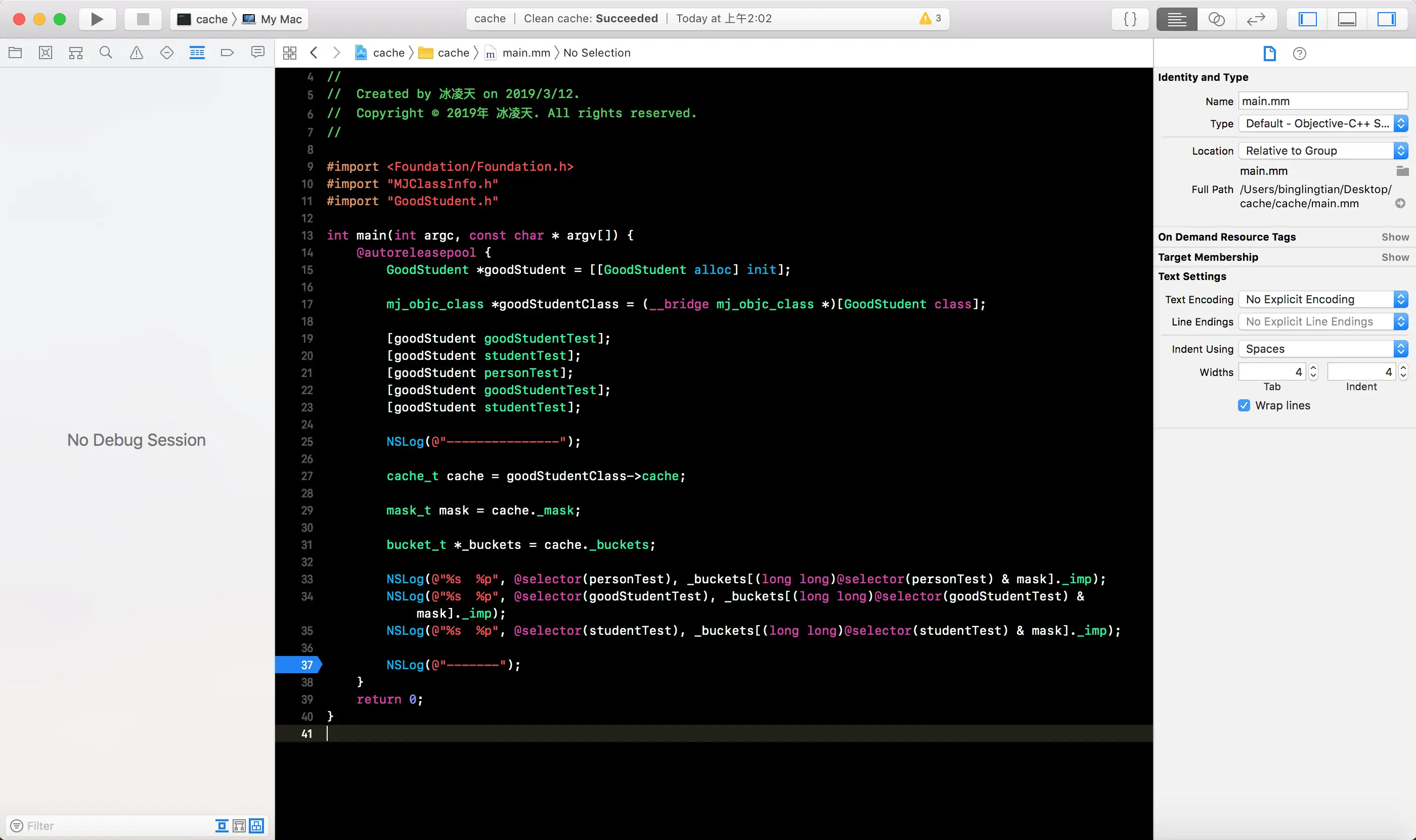Click the Run (play) button
The image size is (1416, 840).
[97, 19]
